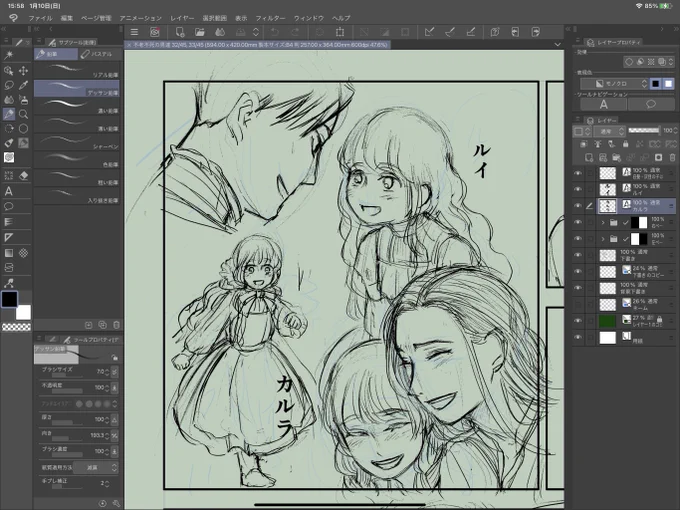This screenshot has height=510, width=680.
Task: Open the アニメーション menu
Action: point(141,18)
